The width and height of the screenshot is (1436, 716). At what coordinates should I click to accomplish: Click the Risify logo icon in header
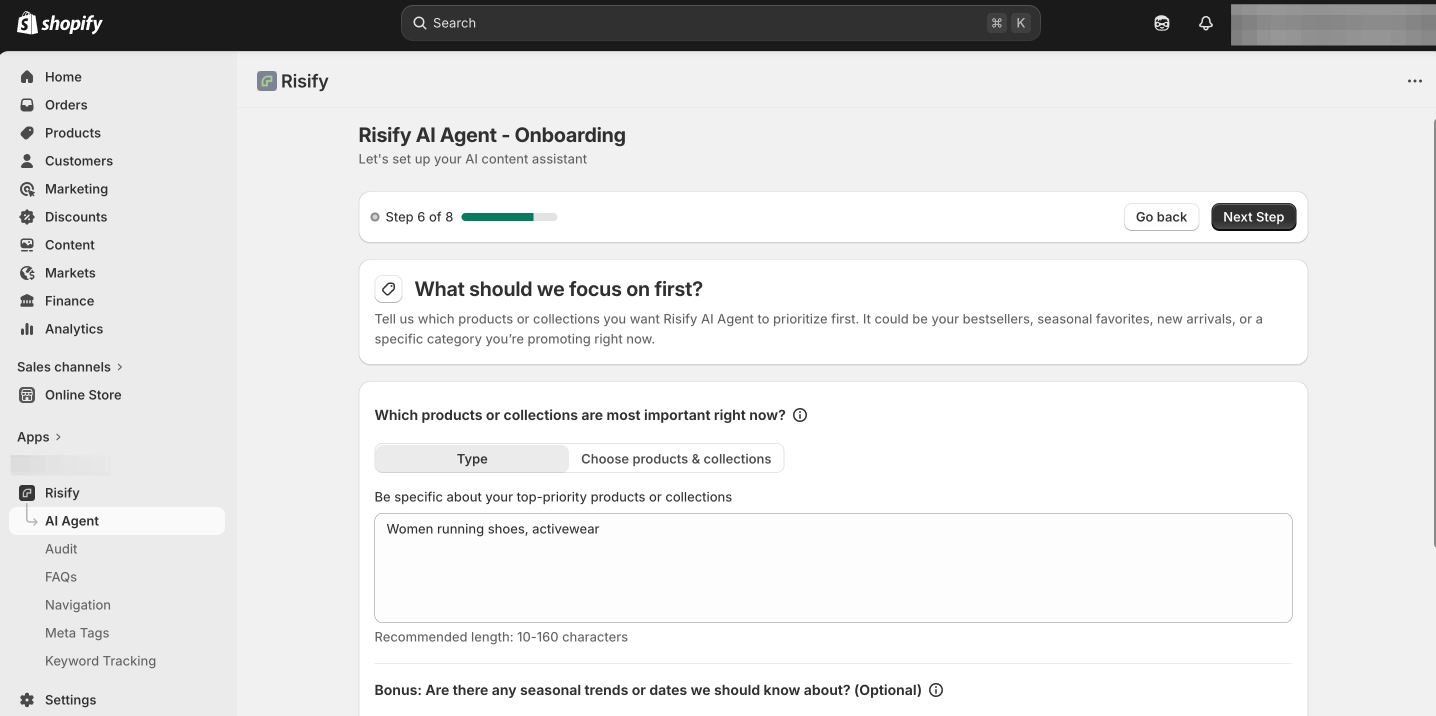tap(267, 81)
